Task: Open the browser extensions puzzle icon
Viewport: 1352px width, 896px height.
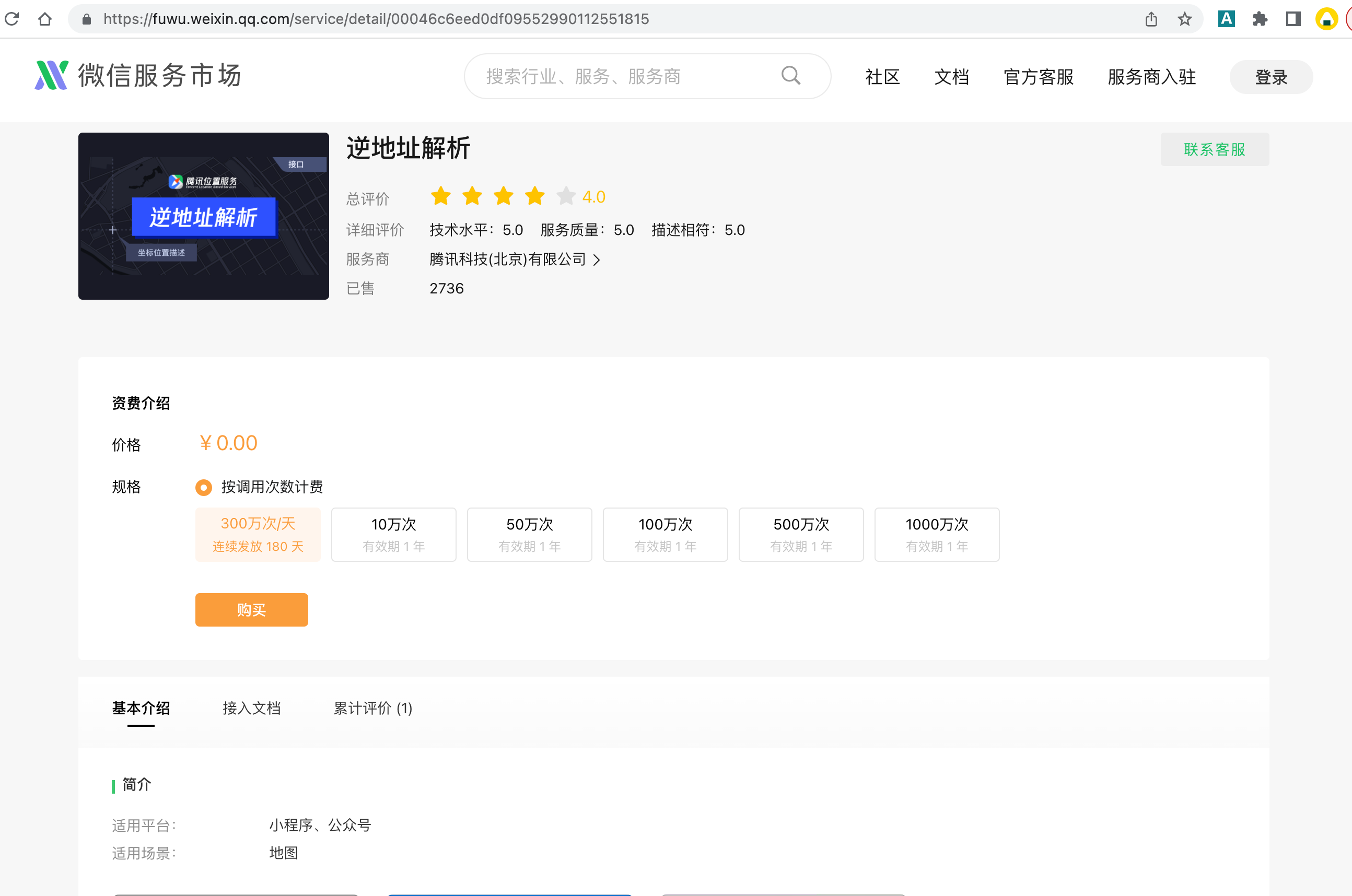Action: (1260, 19)
